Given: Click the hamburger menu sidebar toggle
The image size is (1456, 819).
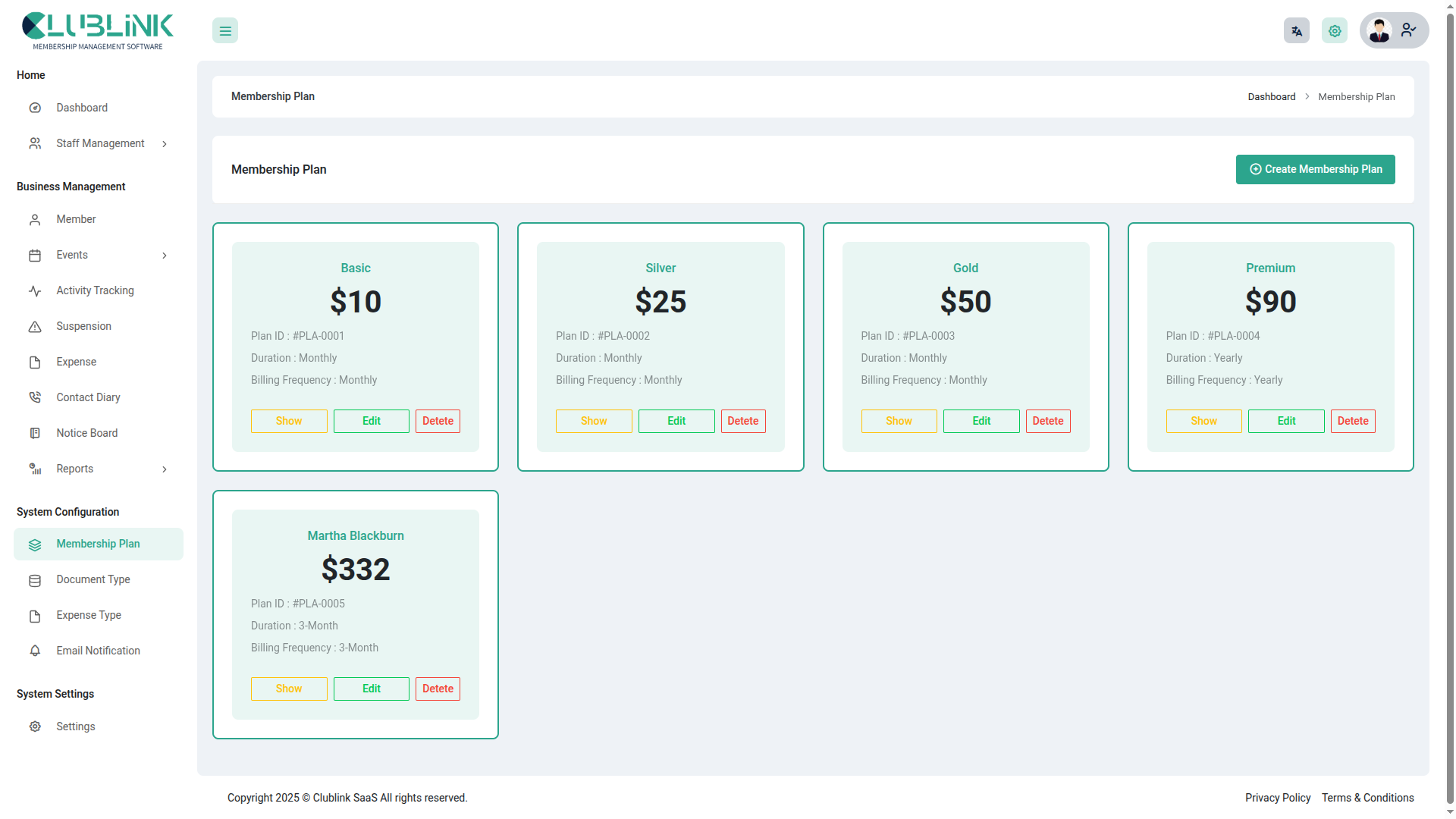Looking at the screenshot, I should (x=225, y=31).
